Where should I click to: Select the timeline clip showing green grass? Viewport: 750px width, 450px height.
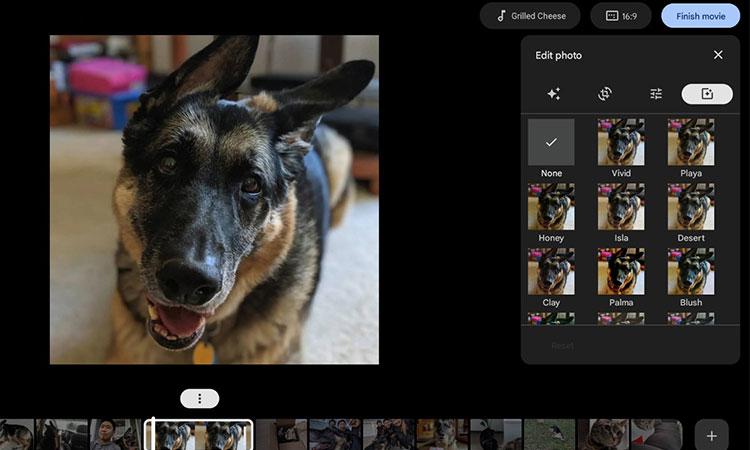pos(549,435)
